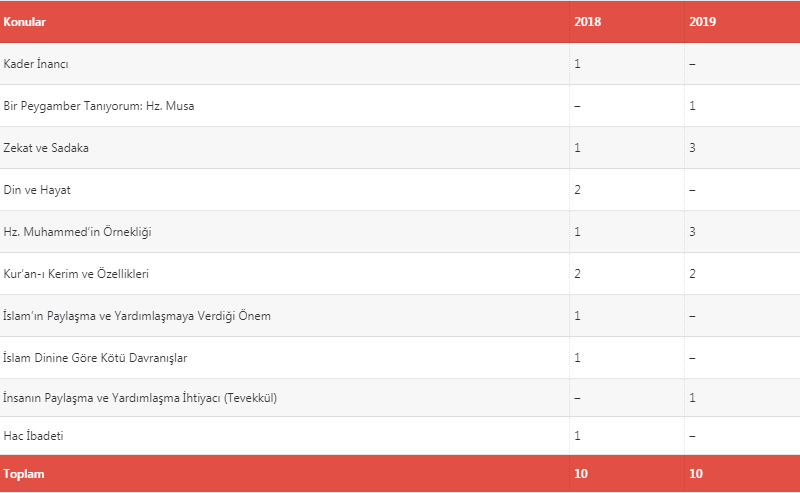Image resolution: width=800 pixels, height=493 pixels.
Task: Select the 2018 column header
Action: click(587, 22)
